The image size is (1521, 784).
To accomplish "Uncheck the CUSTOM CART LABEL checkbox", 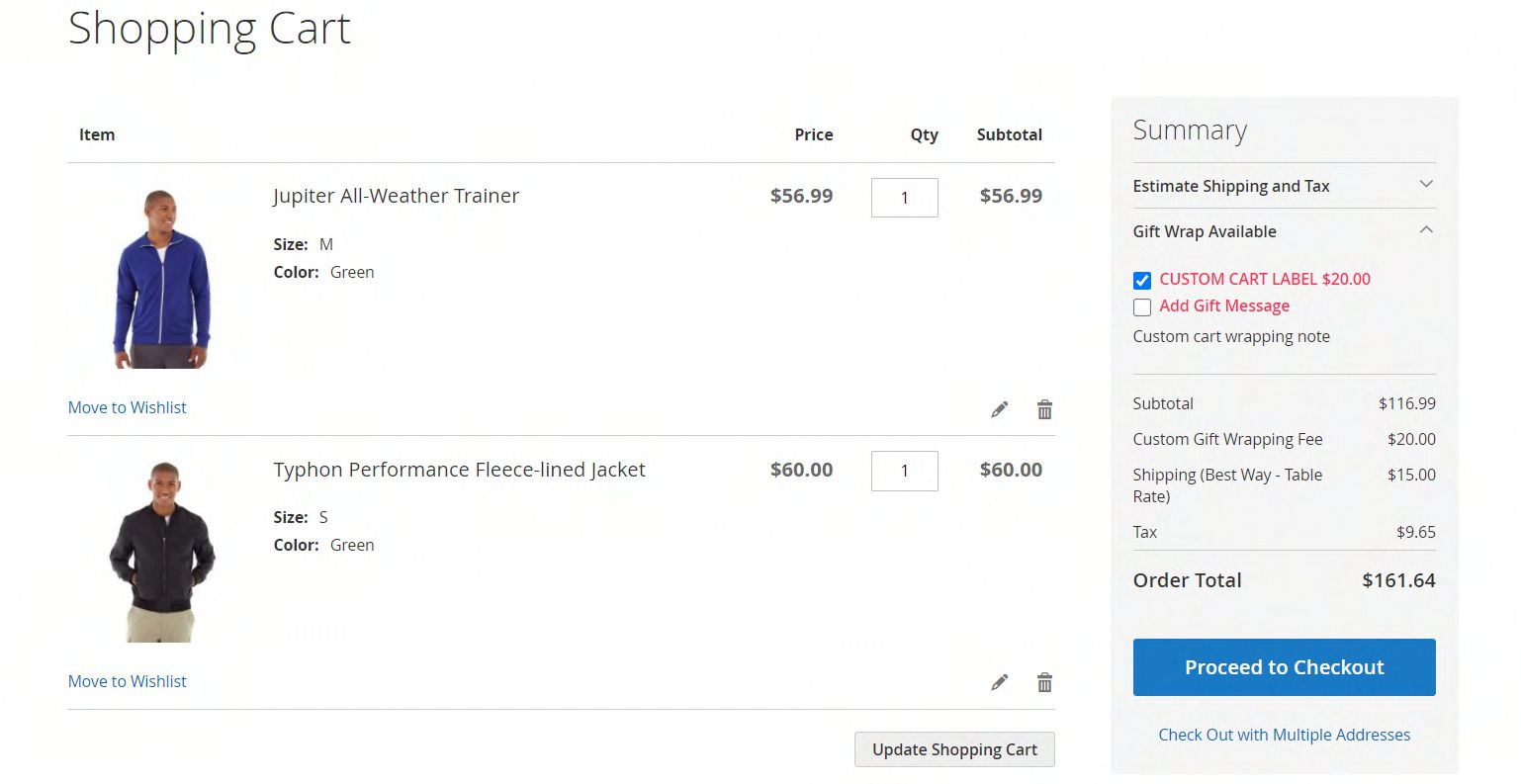I will [1142, 280].
